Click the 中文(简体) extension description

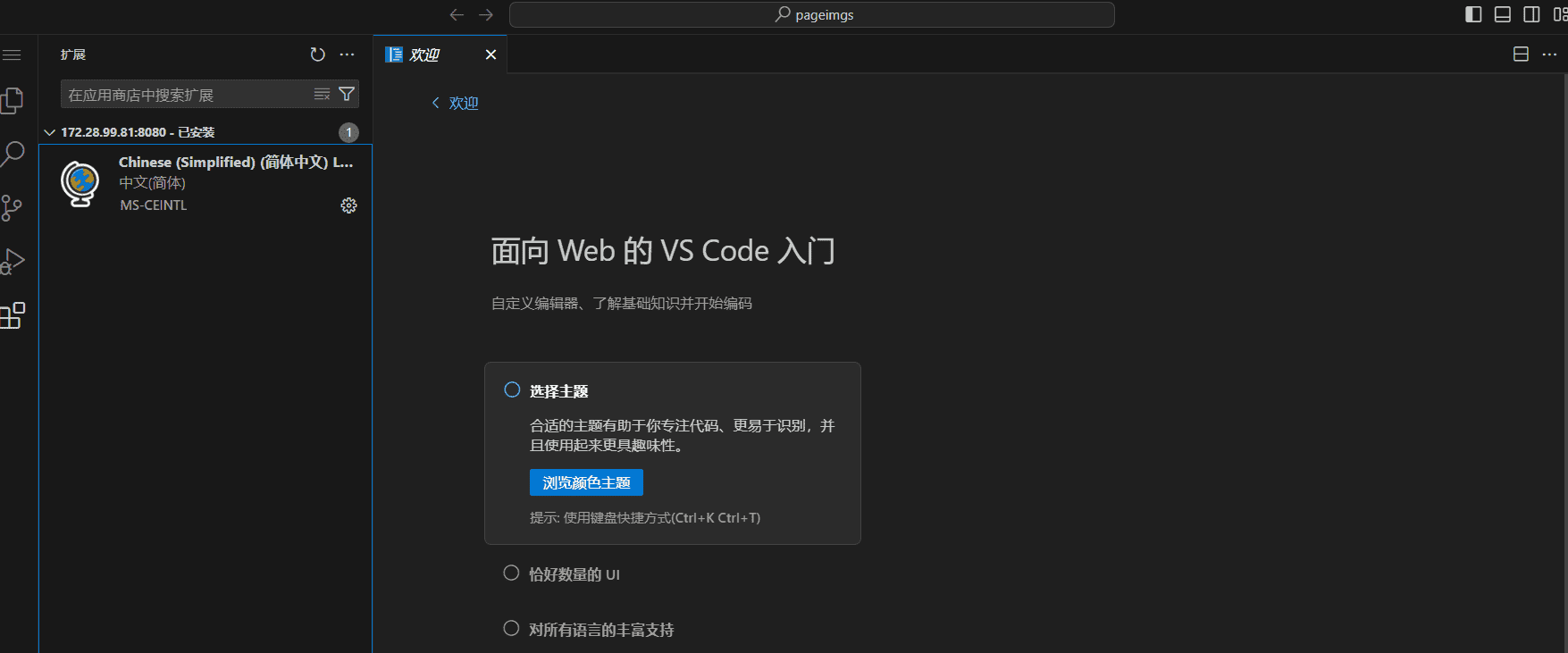pyautogui.click(x=152, y=182)
